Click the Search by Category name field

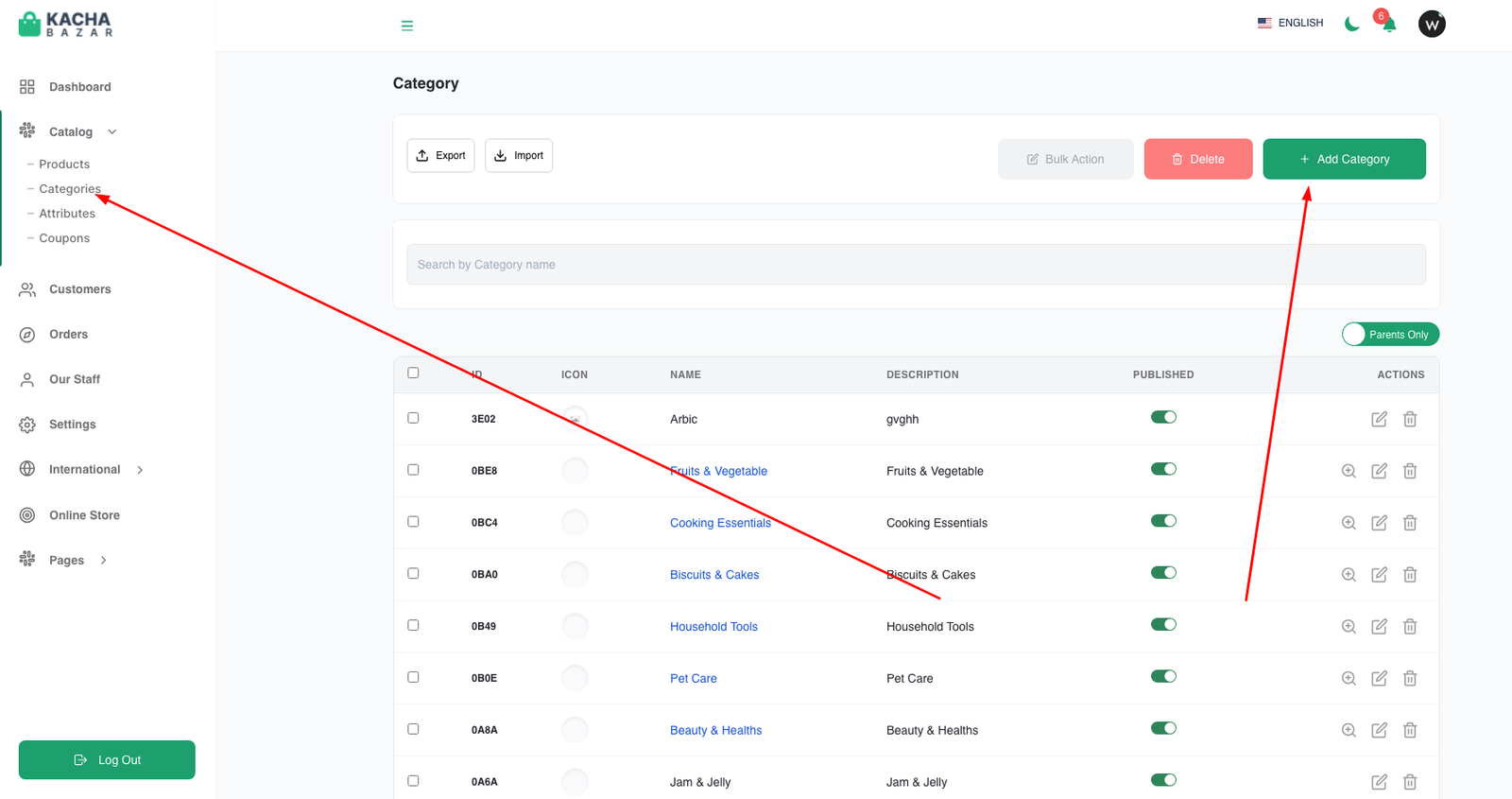[916, 265]
